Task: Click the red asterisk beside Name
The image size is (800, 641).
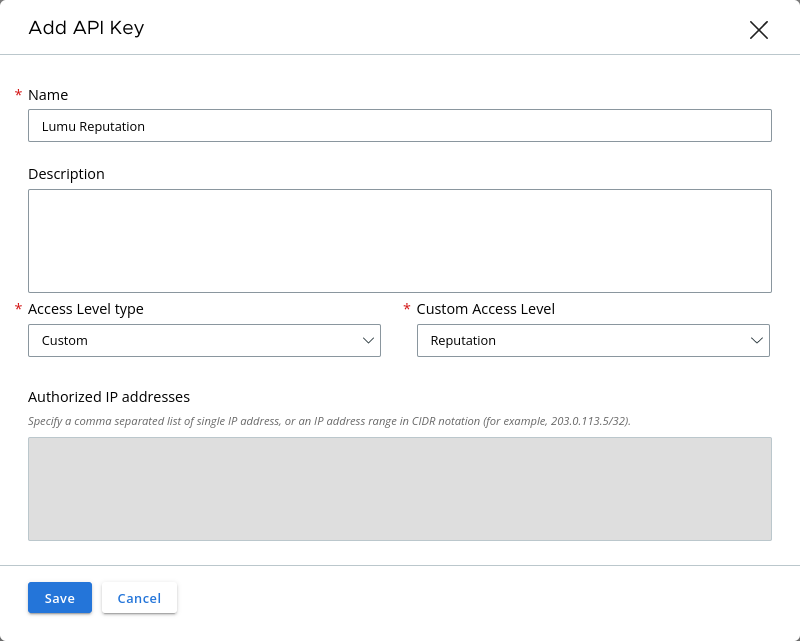Action: tap(18, 94)
